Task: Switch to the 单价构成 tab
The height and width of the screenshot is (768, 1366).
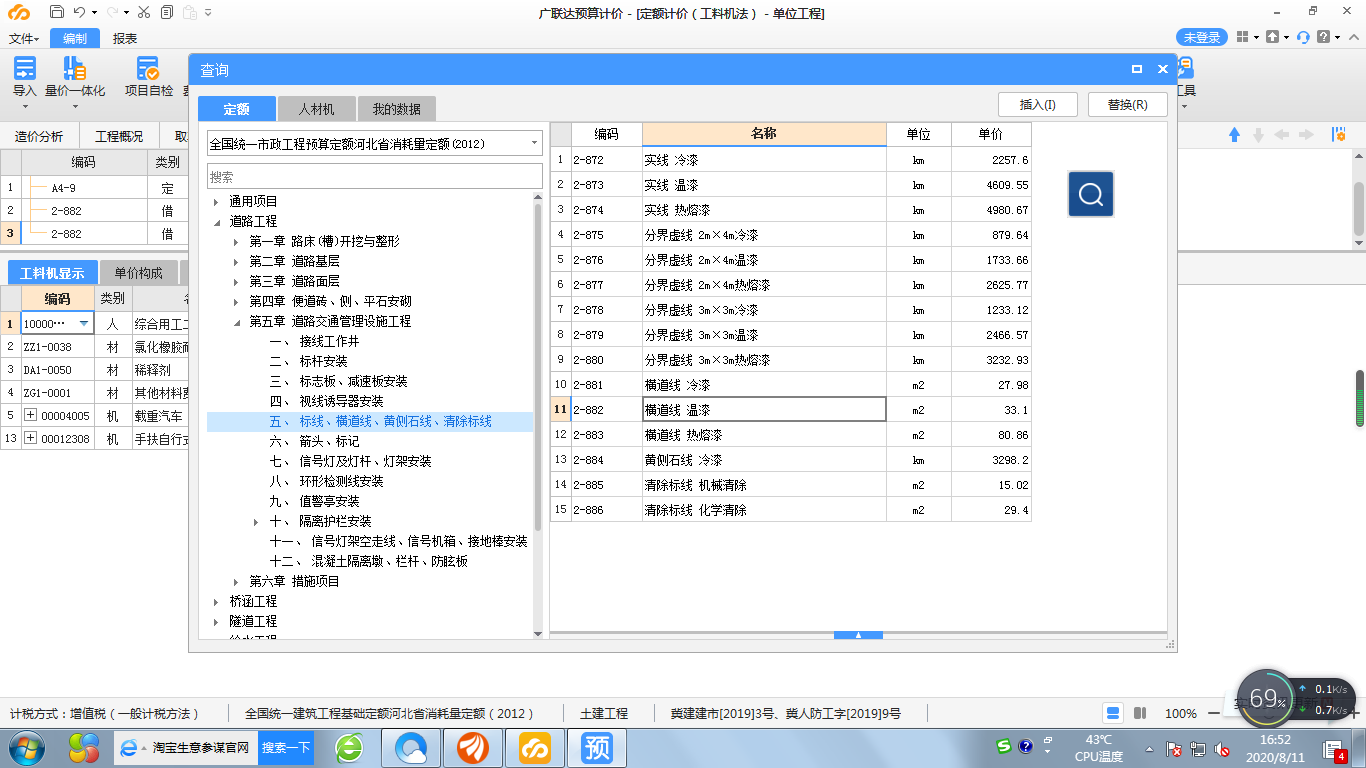Action: tap(138, 272)
